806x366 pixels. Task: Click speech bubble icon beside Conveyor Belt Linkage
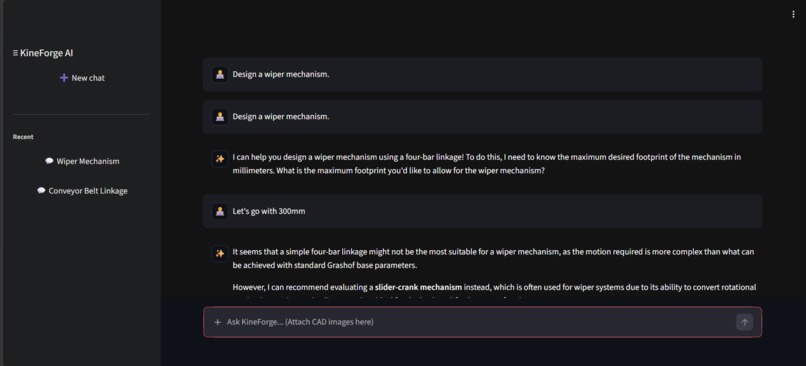tap(41, 191)
